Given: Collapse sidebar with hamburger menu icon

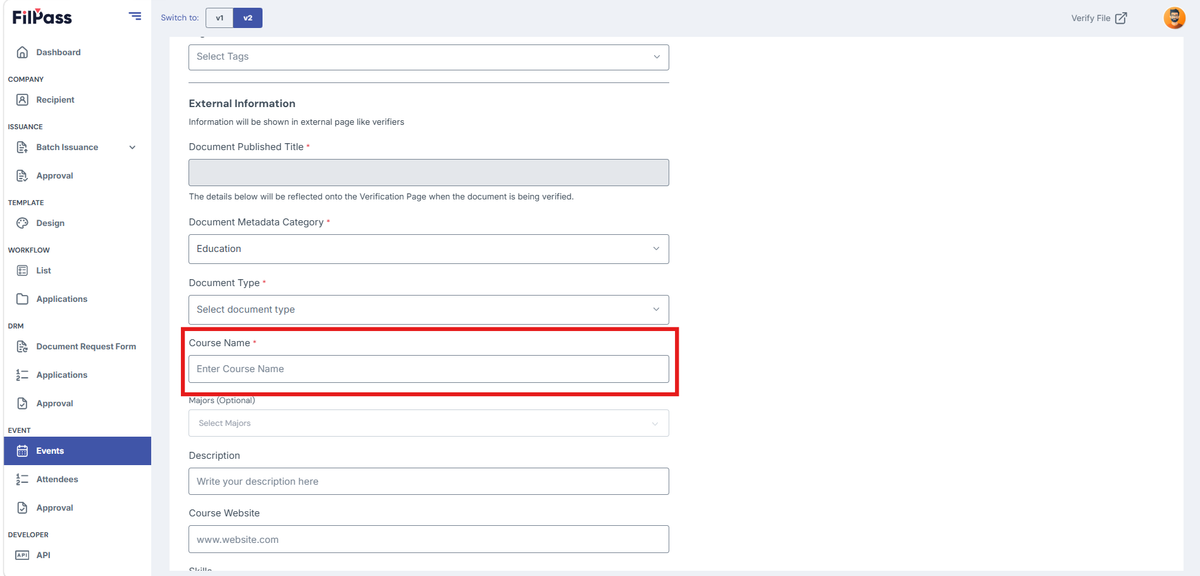Looking at the screenshot, I should [135, 16].
